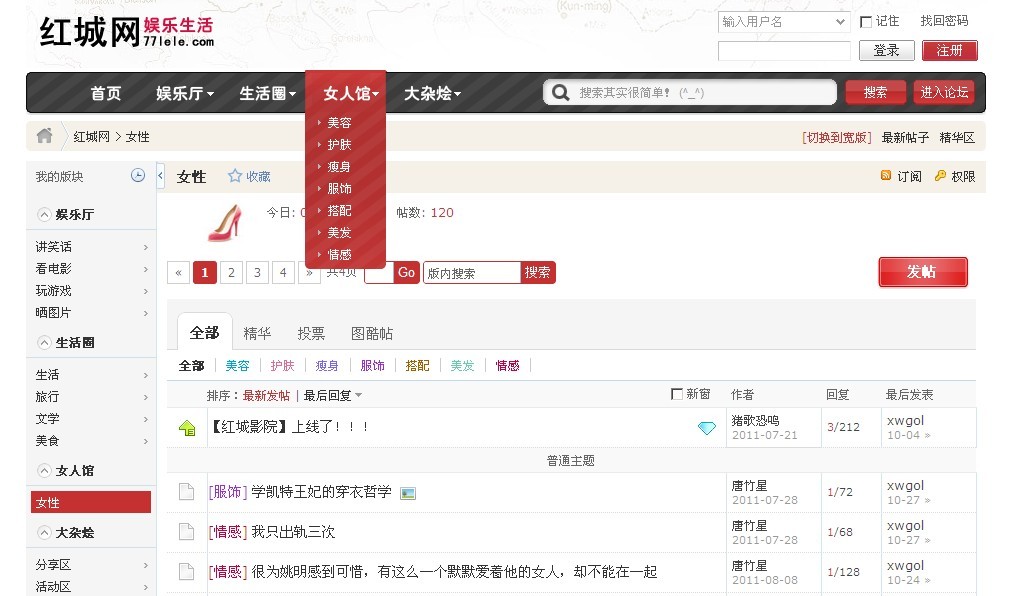
Task: Click the 切换到宽版 link
Action: pos(837,137)
